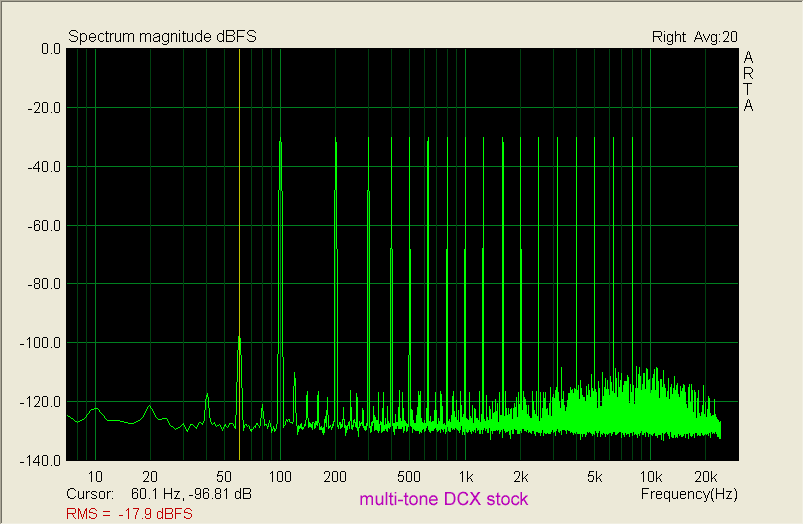Click the red 'RMS = -17.9 dBFS' readout

(129, 514)
